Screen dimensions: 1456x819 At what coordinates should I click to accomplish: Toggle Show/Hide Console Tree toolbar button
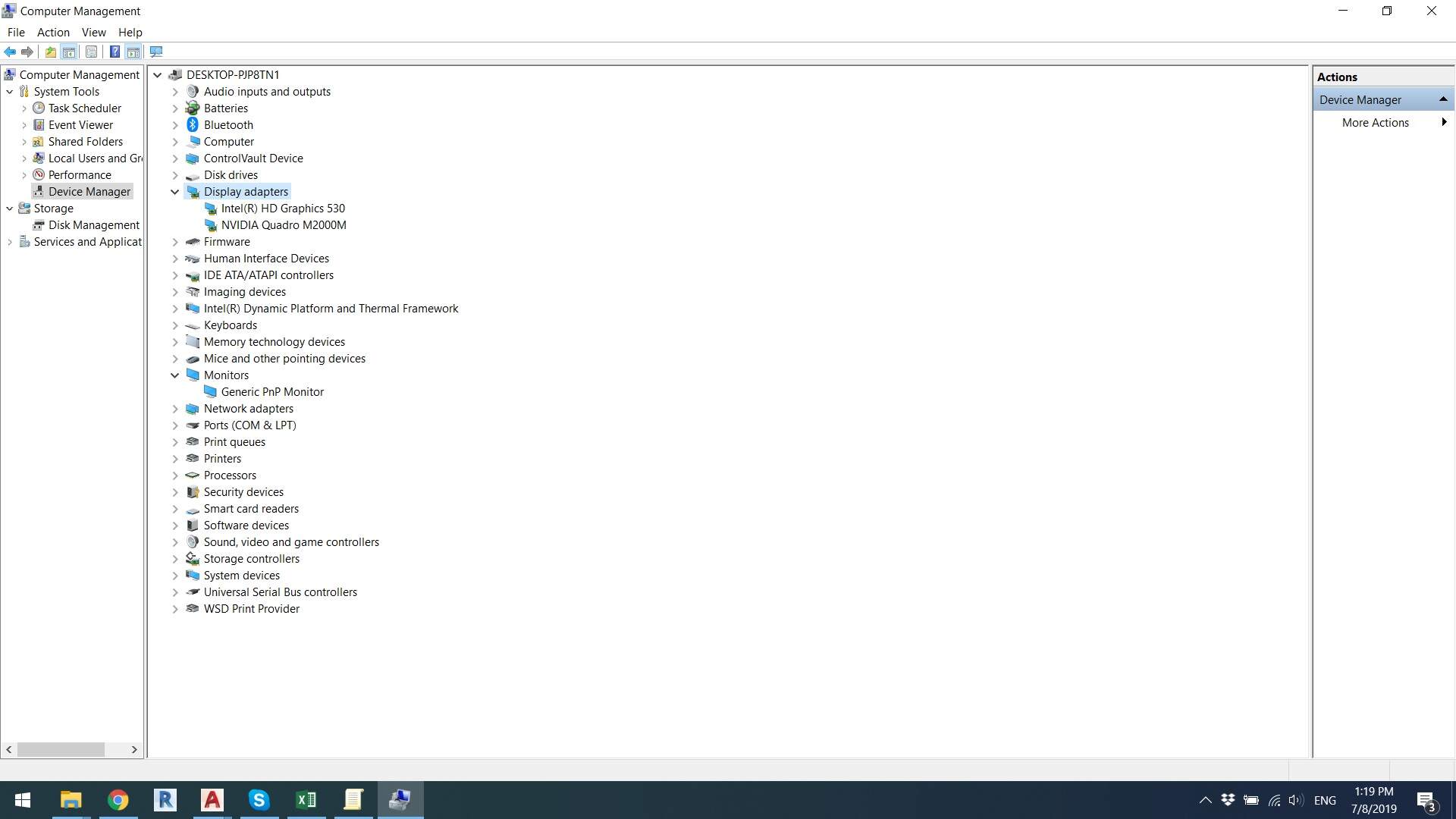tap(69, 52)
